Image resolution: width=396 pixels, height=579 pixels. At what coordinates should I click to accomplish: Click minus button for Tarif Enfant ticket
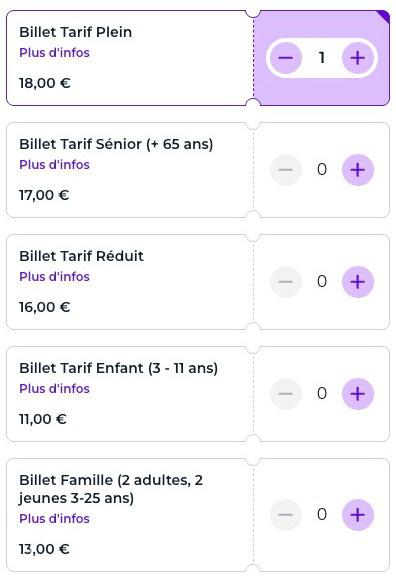pyautogui.click(x=286, y=394)
